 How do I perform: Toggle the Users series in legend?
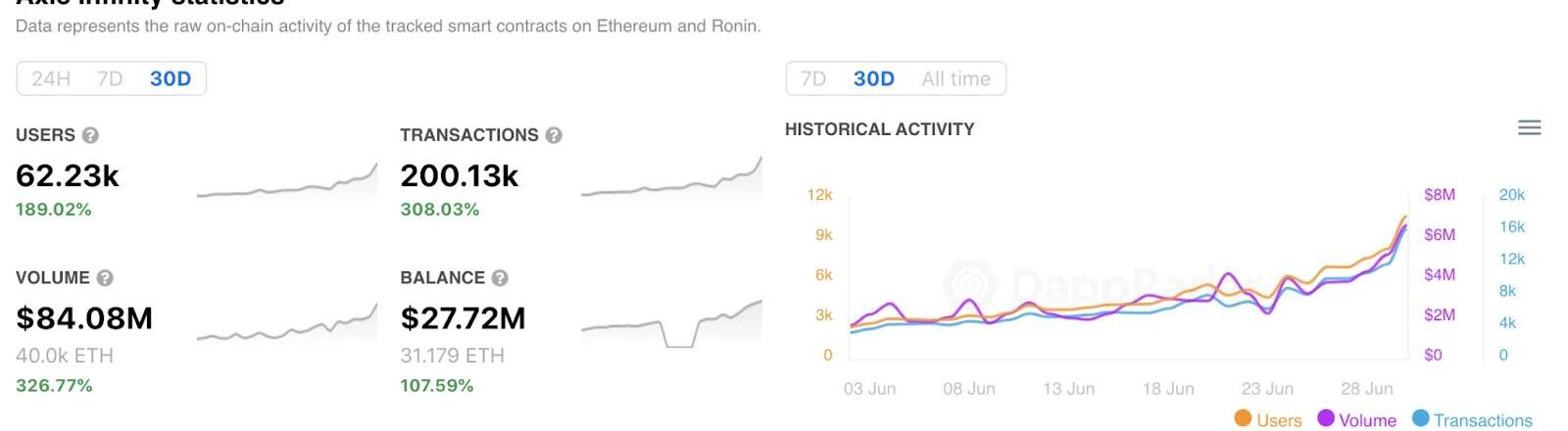coord(1279,420)
